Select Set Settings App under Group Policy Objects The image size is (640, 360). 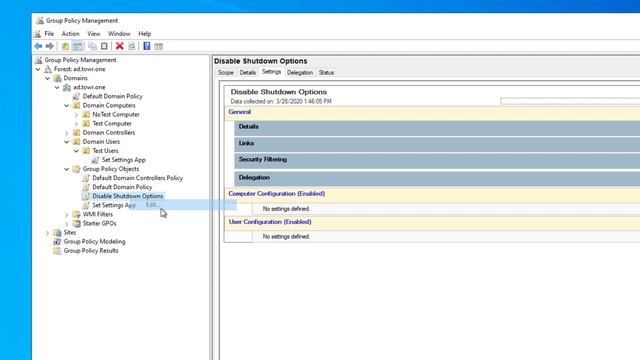point(114,205)
